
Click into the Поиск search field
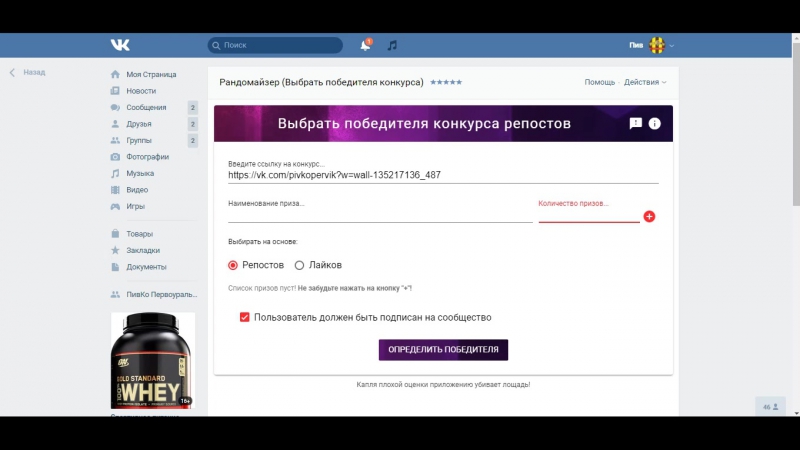point(275,45)
